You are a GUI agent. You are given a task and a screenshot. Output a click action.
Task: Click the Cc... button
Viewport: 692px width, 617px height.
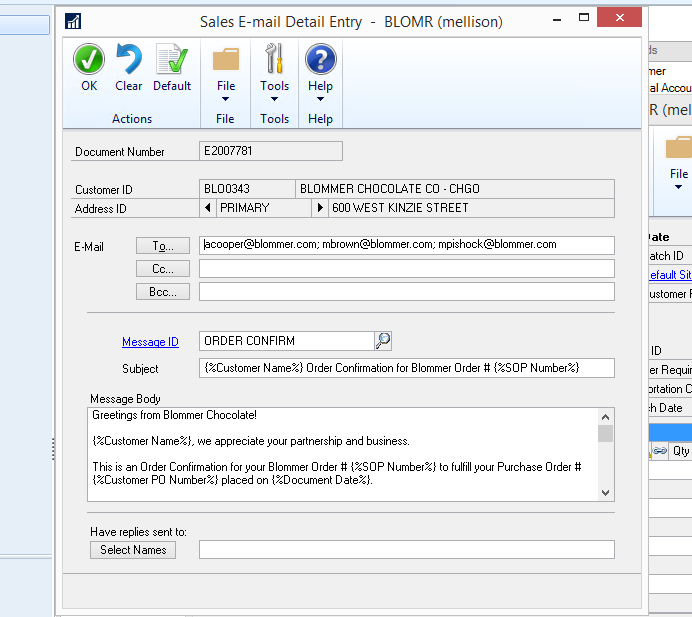click(163, 268)
